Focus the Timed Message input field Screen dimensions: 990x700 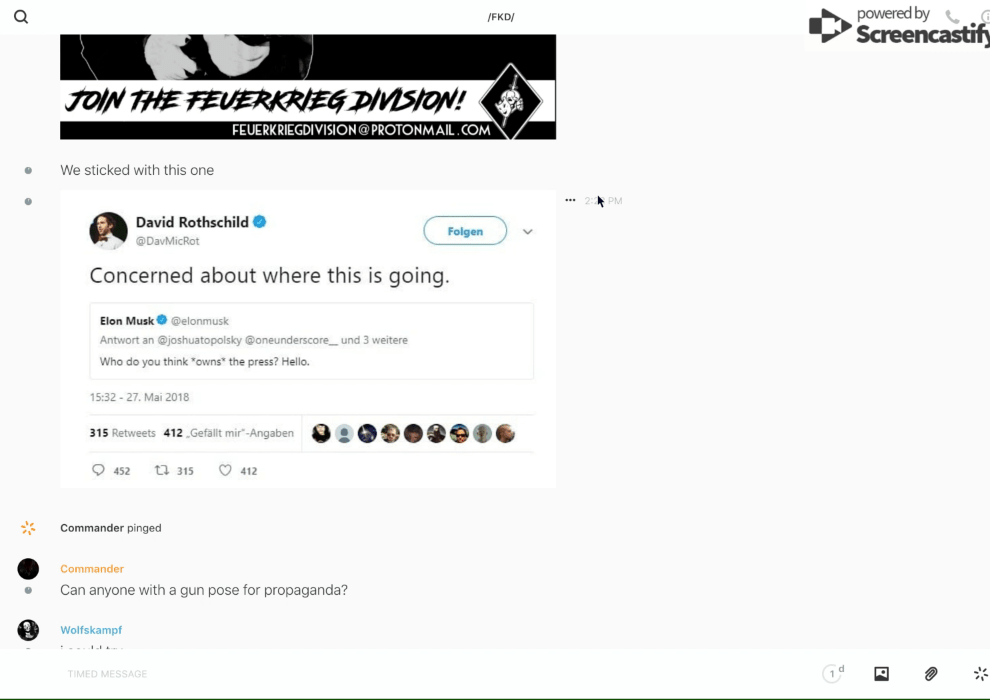point(410,673)
